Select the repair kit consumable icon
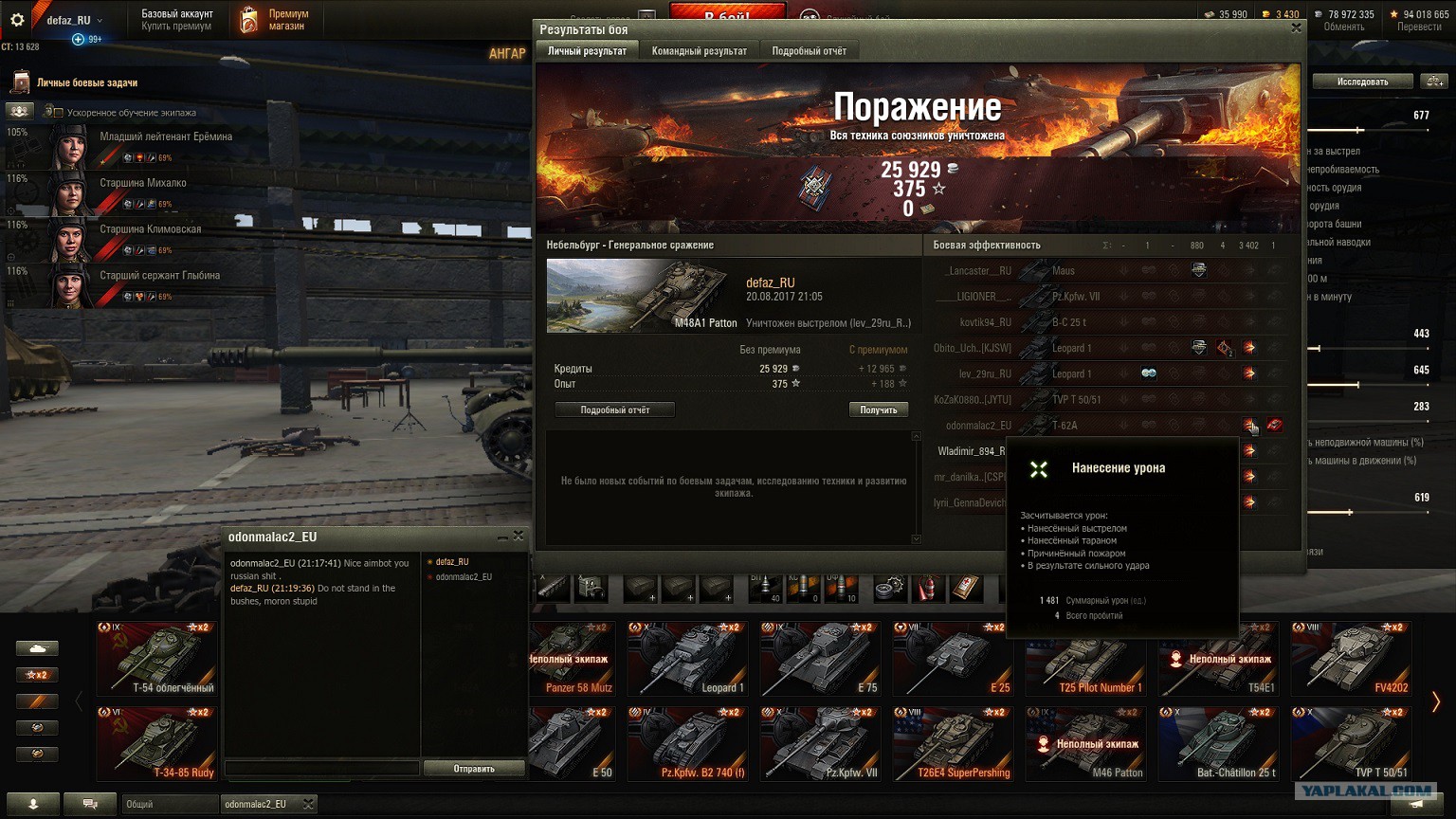Screen dimensions: 1456x819 888,589
